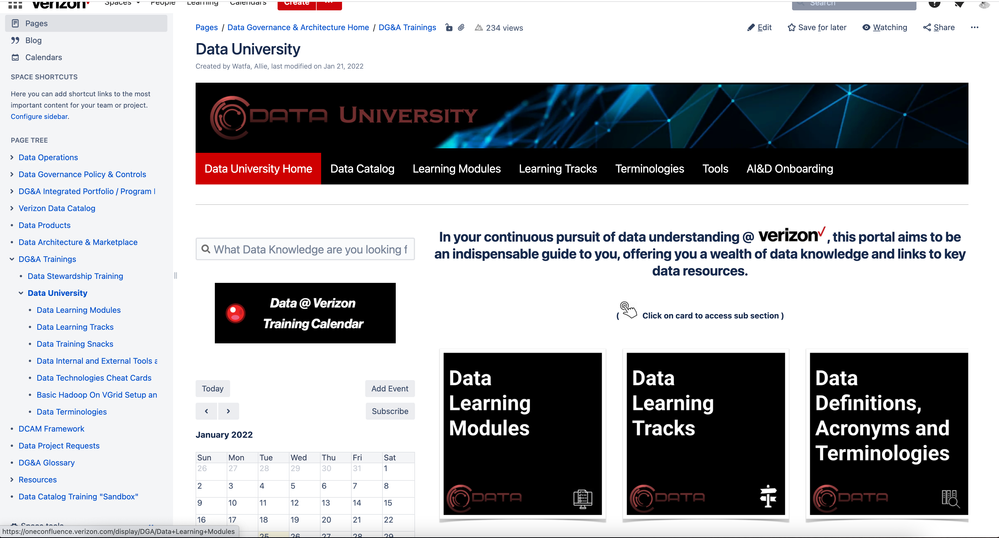Click the Edit pencil button

tap(759, 27)
